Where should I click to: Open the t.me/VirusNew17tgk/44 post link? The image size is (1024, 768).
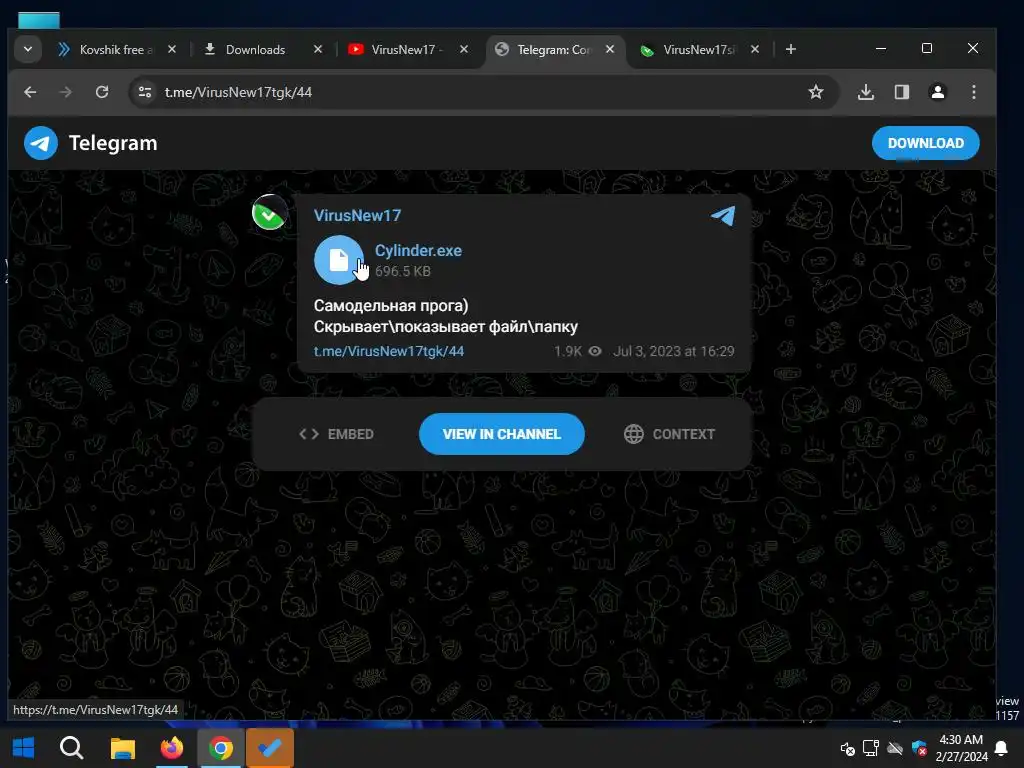click(x=389, y=351)
